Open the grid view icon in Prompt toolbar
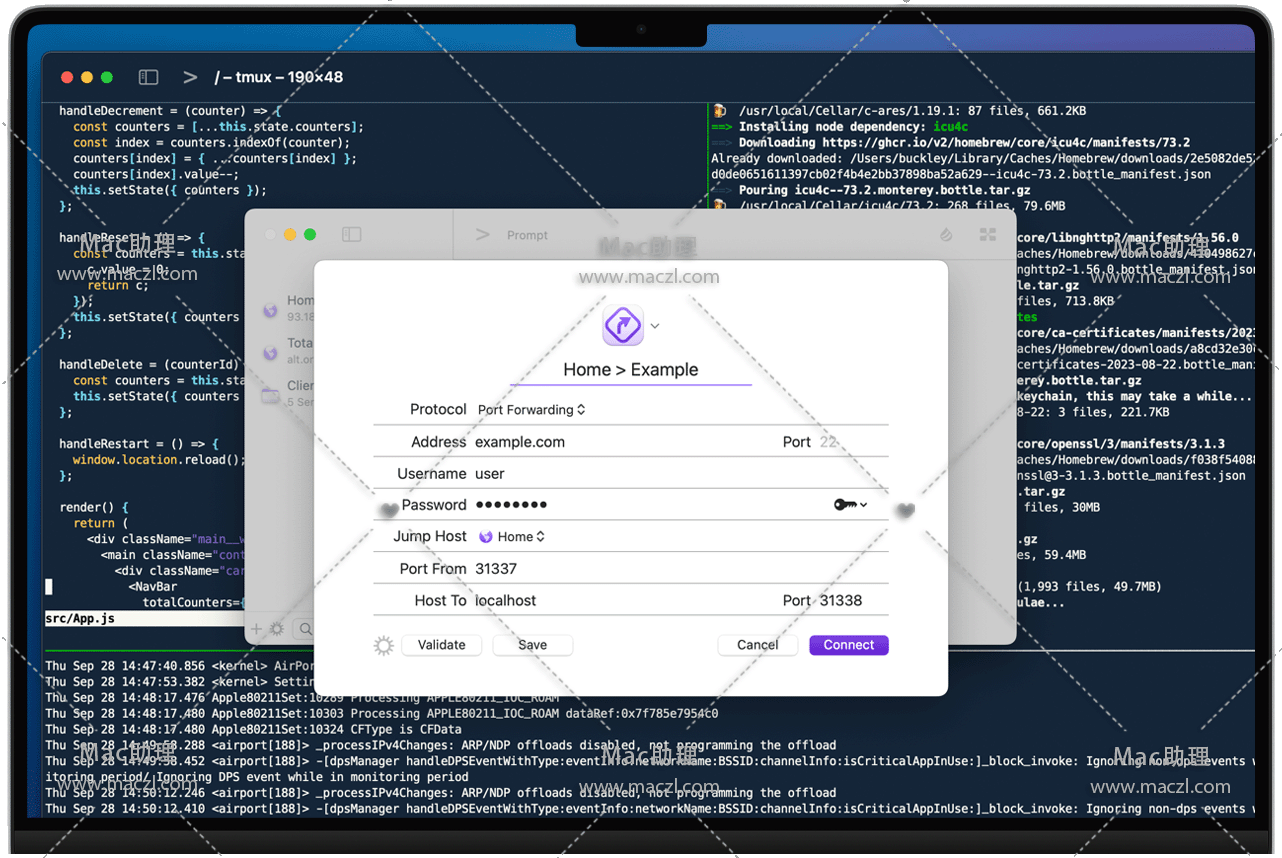Screen dimensions: 1282x858 coord(988,234)
